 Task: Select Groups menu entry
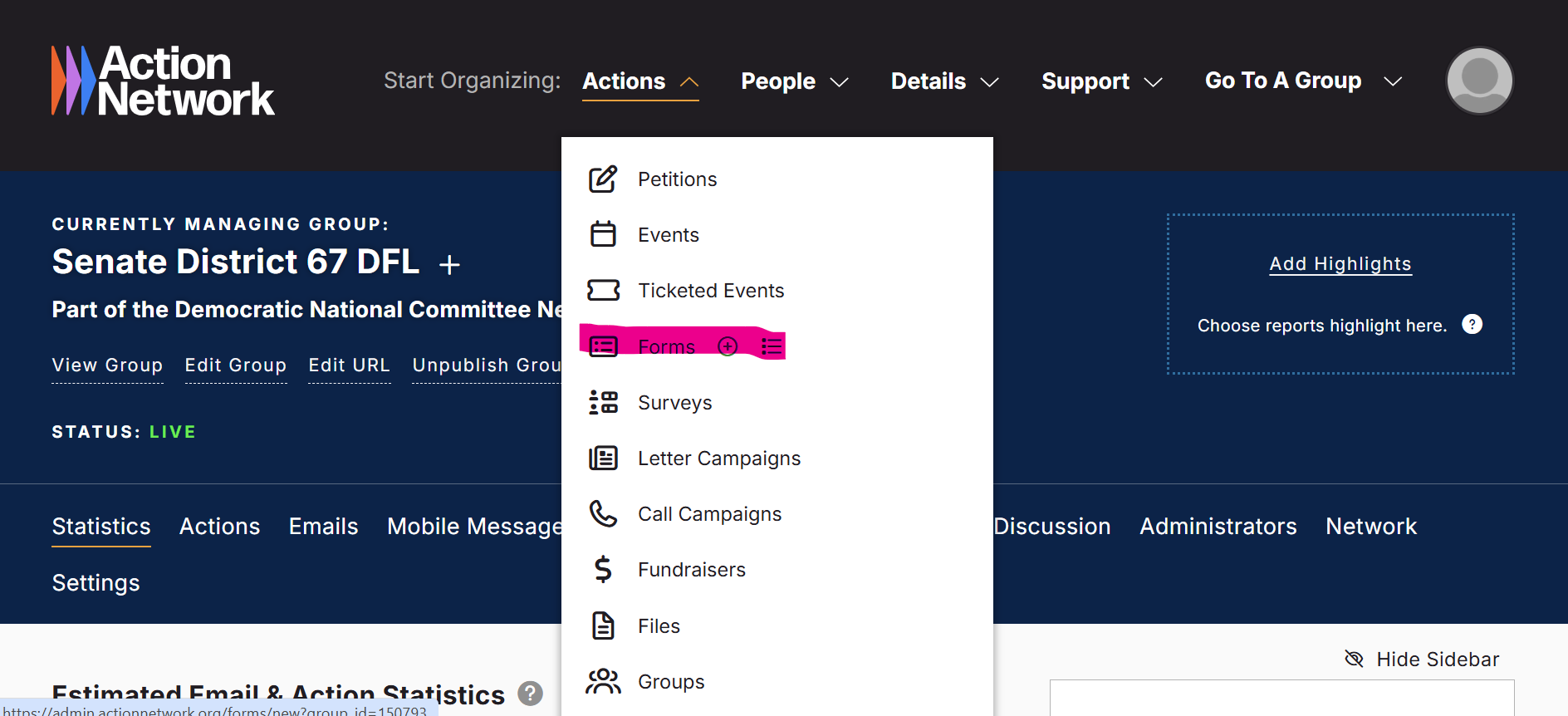671,682
